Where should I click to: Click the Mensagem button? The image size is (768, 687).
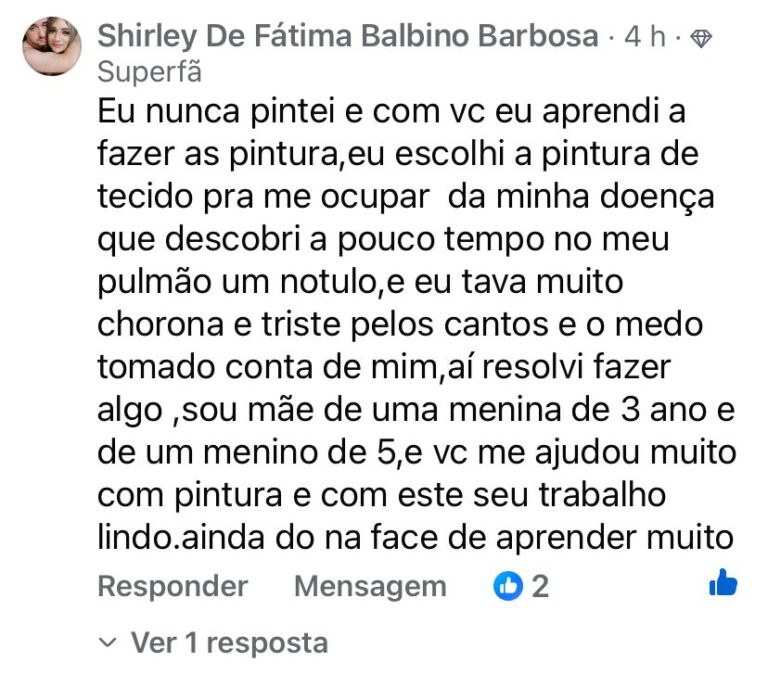370,585
